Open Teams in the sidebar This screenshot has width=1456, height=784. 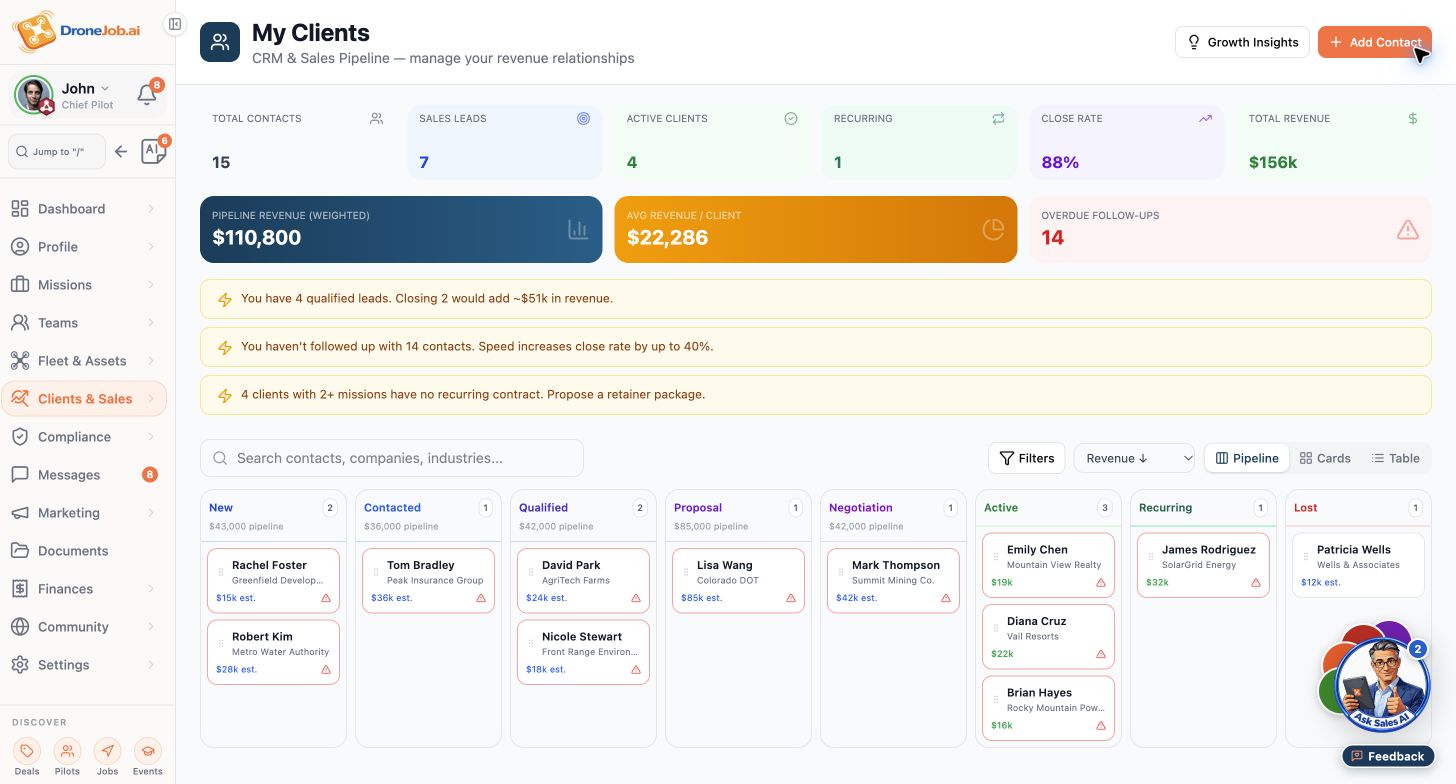(x=84, y=323)
